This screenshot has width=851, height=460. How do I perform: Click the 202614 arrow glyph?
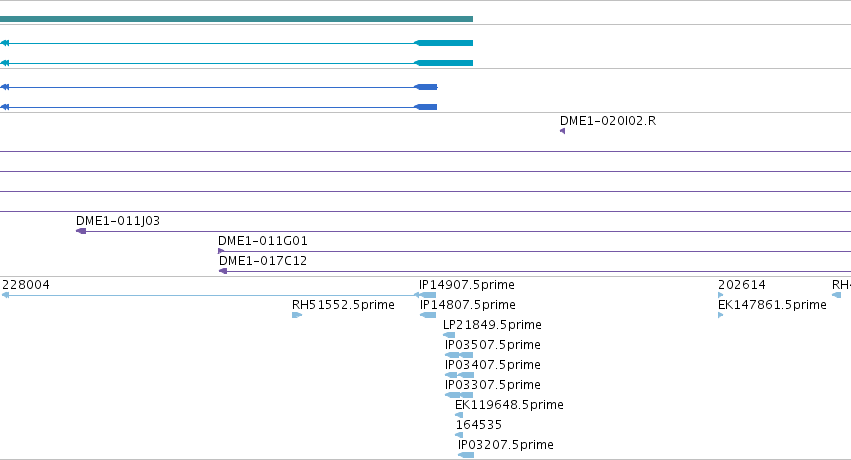tap(721, 295)
